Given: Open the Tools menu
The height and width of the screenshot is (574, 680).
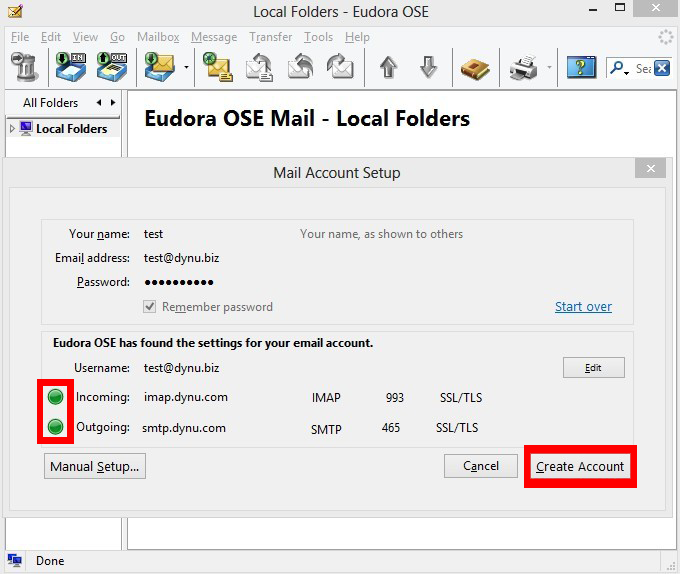Looking at the screenshot, I should pos(318,37).
